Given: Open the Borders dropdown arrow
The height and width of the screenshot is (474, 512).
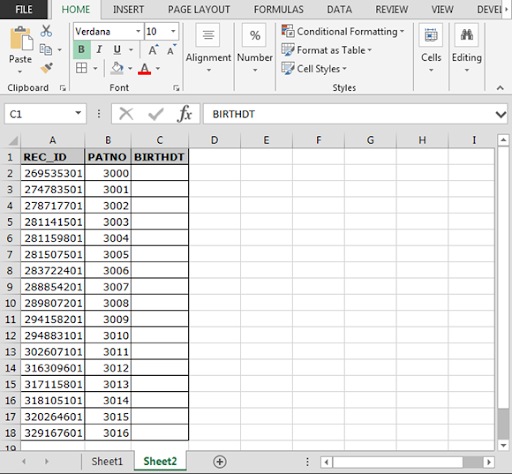Looking at the screenshot, I should pyautogui.click(x=95, y=68).
